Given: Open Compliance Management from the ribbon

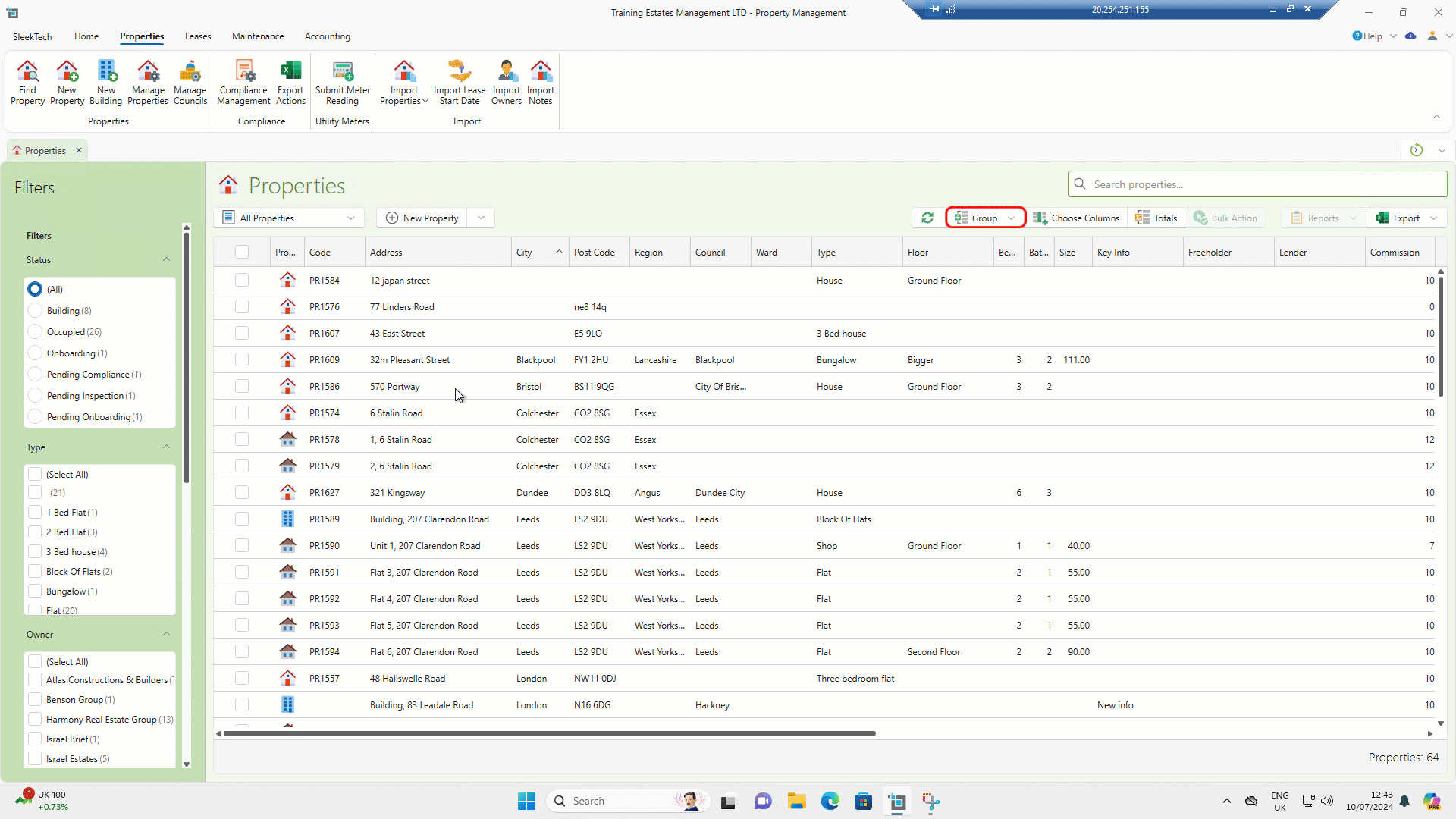Looking at the screenshot, I should (x=243, y=82).
